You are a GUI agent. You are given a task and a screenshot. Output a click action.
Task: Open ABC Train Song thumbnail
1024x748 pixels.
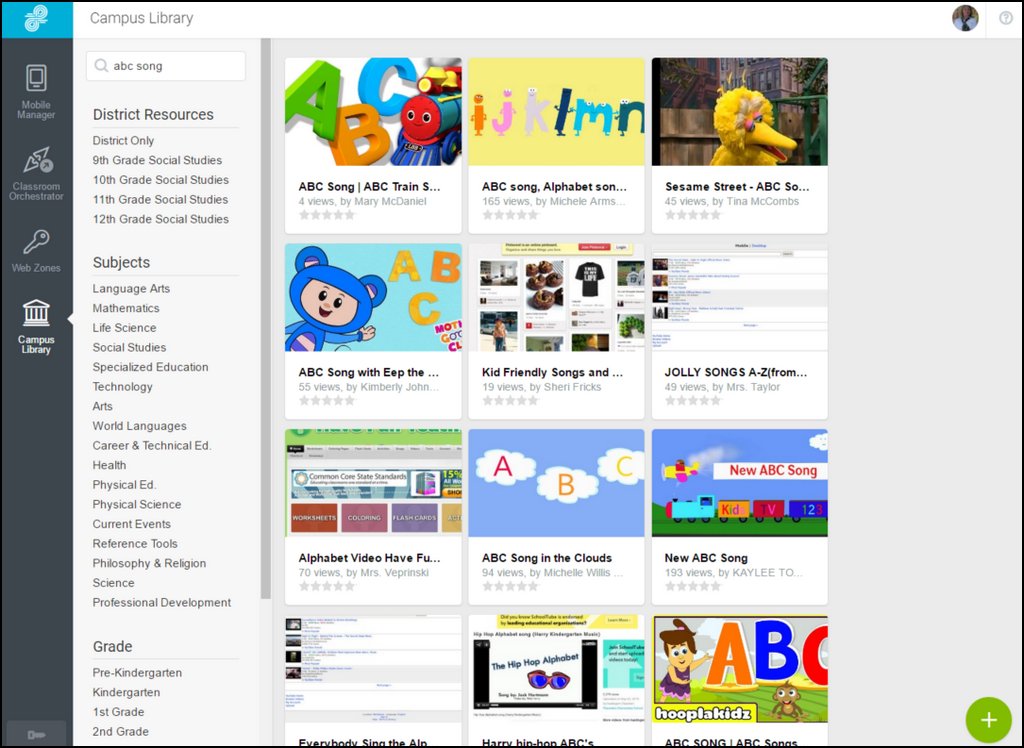pos(373,112)
